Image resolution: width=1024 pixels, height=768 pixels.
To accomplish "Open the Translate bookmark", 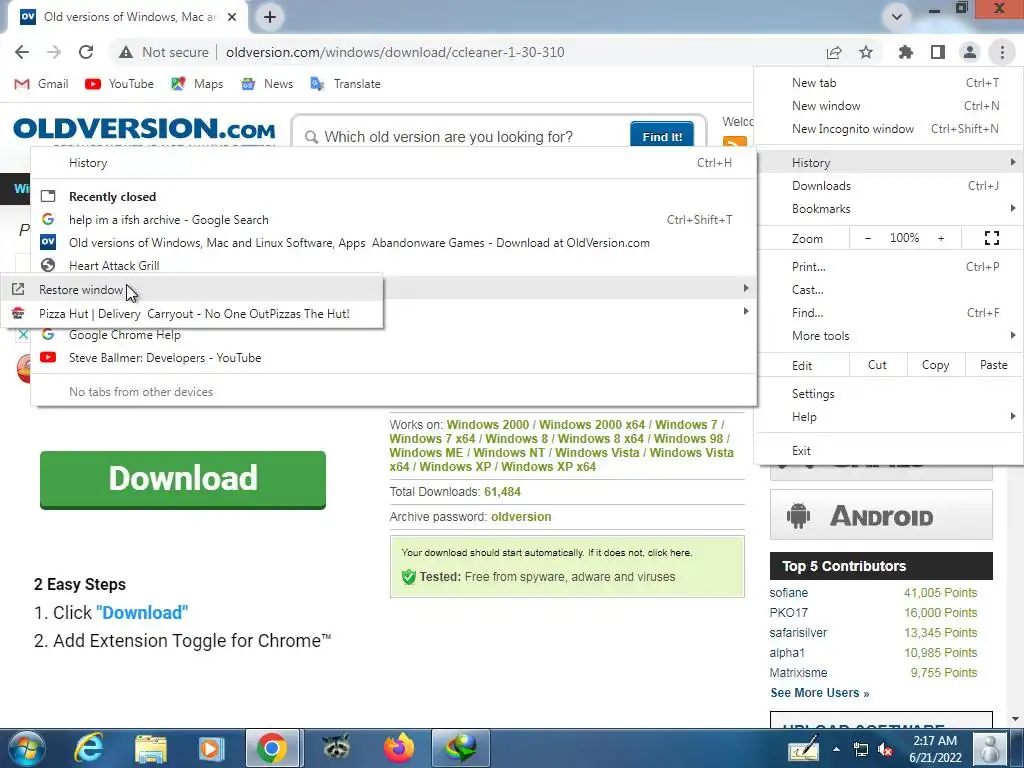I will pos(345,84).
